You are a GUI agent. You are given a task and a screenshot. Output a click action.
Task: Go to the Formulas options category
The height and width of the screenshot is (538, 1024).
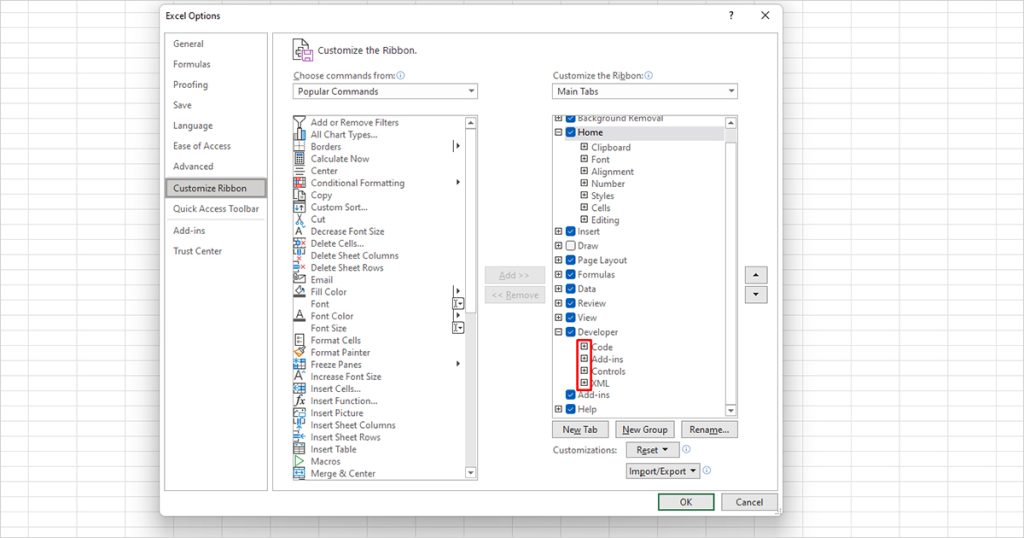[192, 64]
